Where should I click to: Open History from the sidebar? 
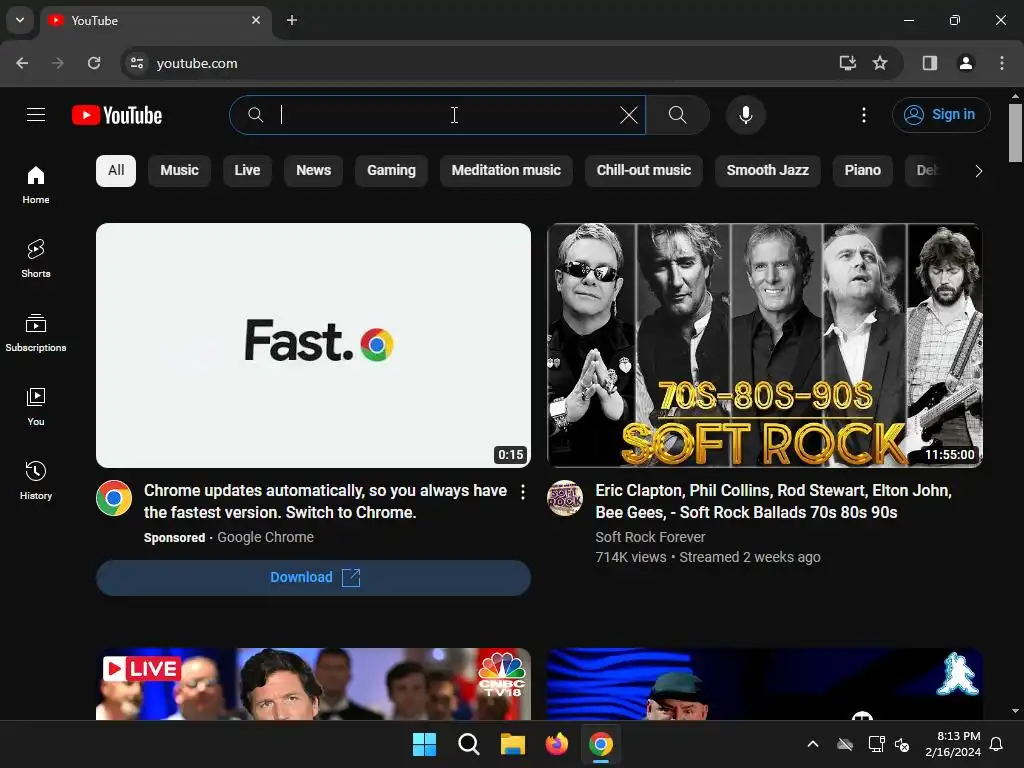click(x=36, y=481)
